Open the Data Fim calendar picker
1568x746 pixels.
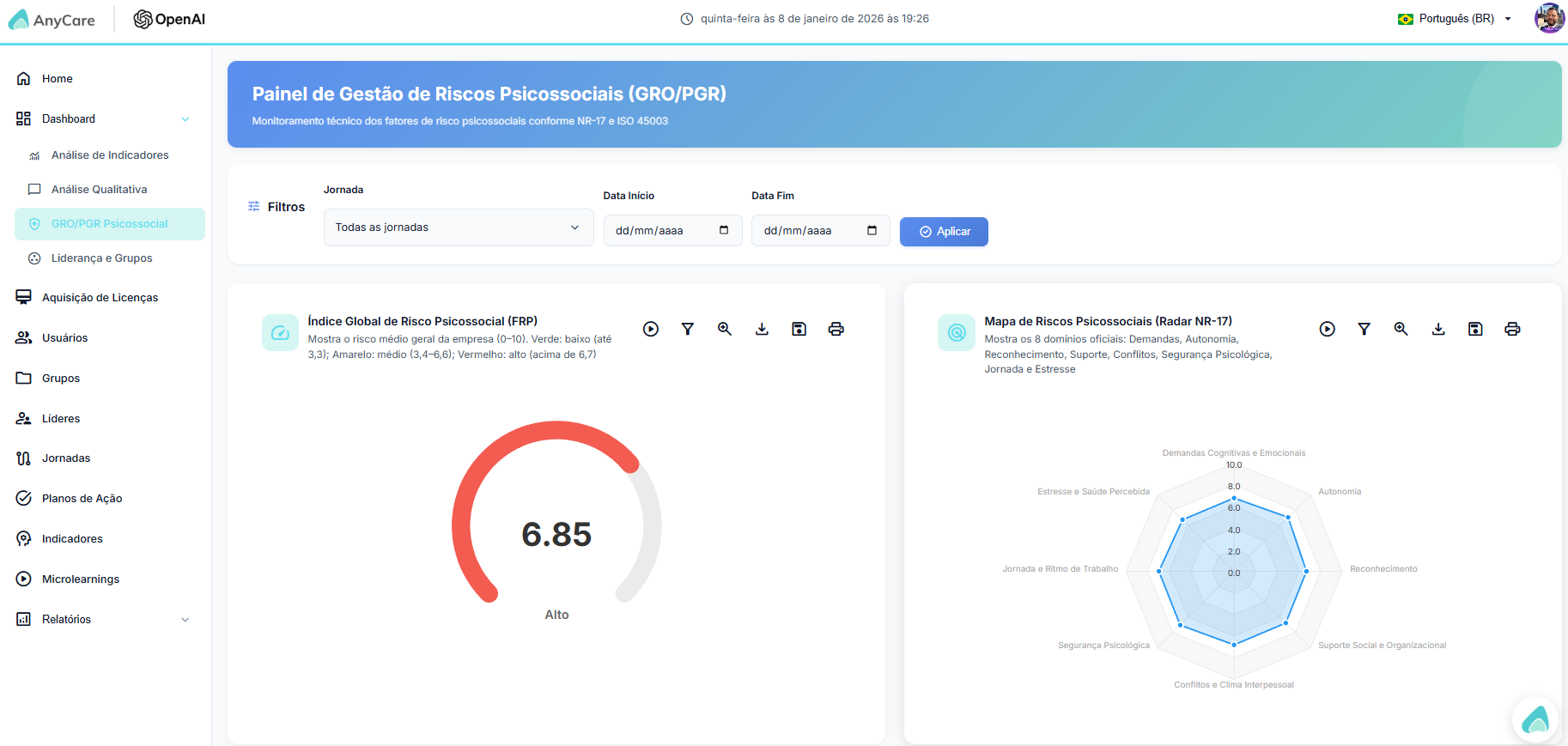(x=872, y=230)
